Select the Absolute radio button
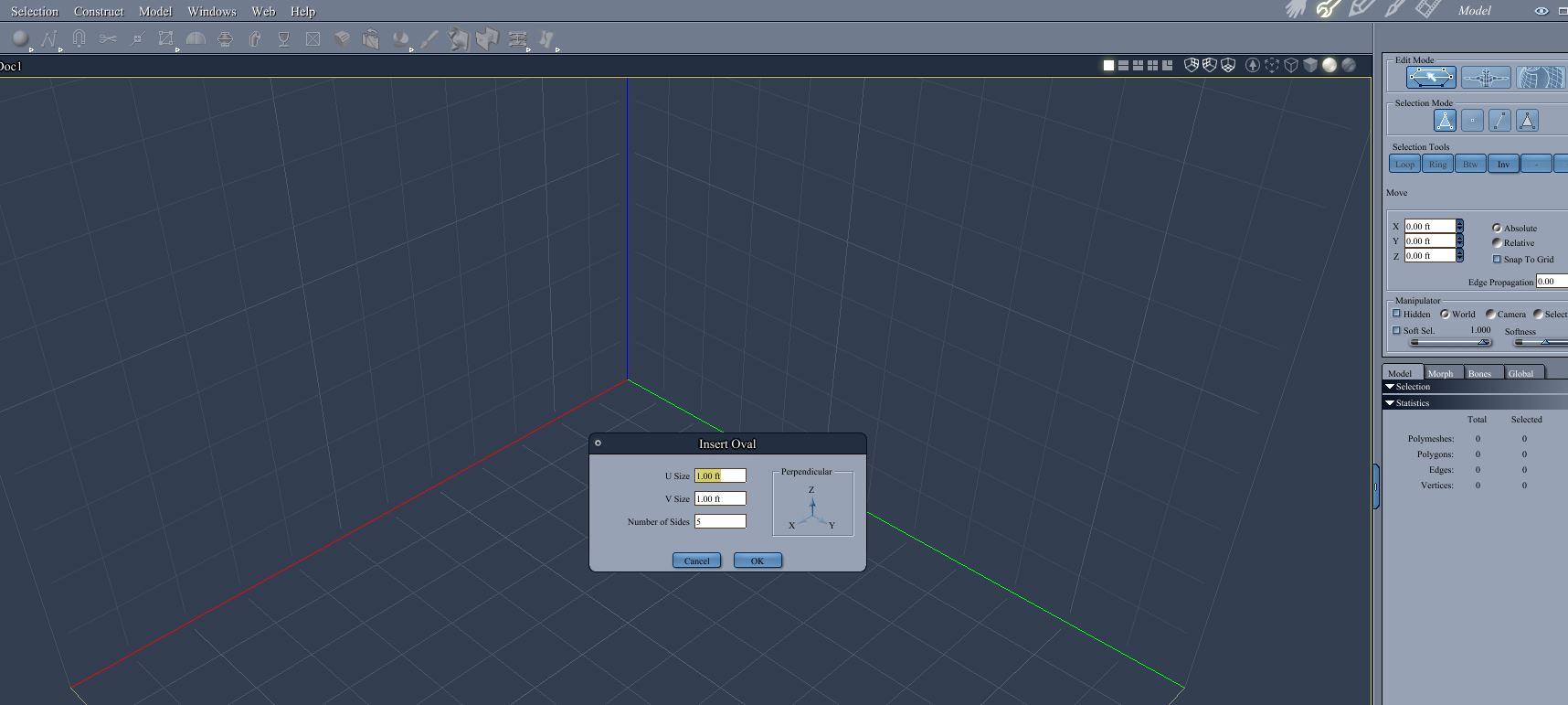Screen dimensions: 1568x705 point(1497,228)
